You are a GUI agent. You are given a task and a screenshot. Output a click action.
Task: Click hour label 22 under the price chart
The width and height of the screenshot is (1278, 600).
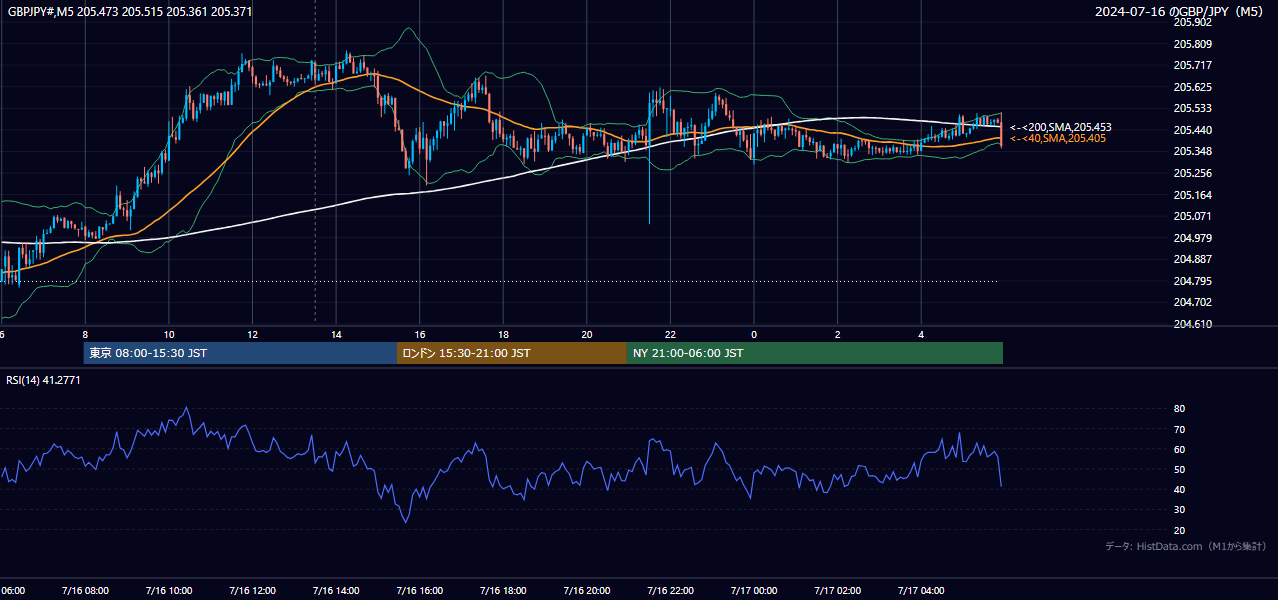tap(670, 335)
